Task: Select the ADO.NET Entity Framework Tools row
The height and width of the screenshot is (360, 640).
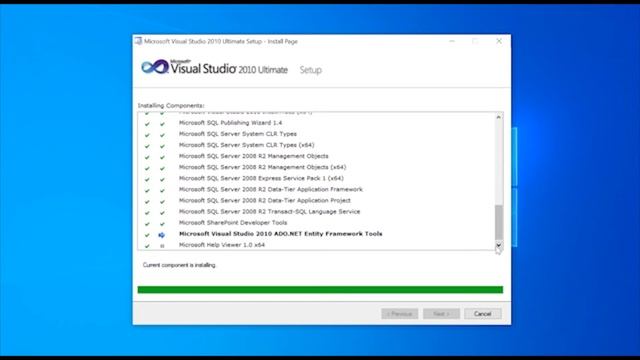Action: 280,233
